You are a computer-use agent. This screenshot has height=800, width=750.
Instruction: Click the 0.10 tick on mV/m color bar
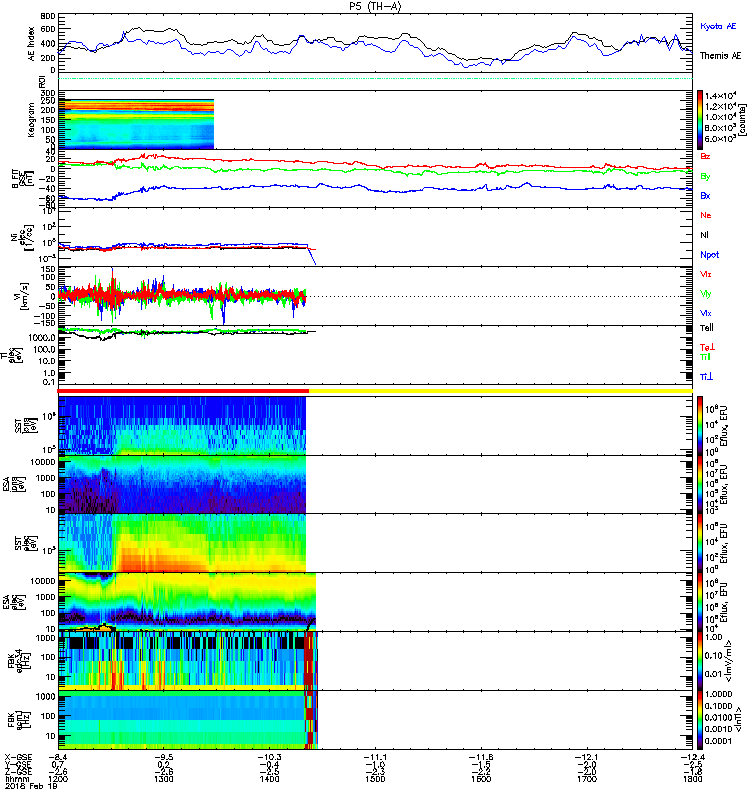coord(713,656)
